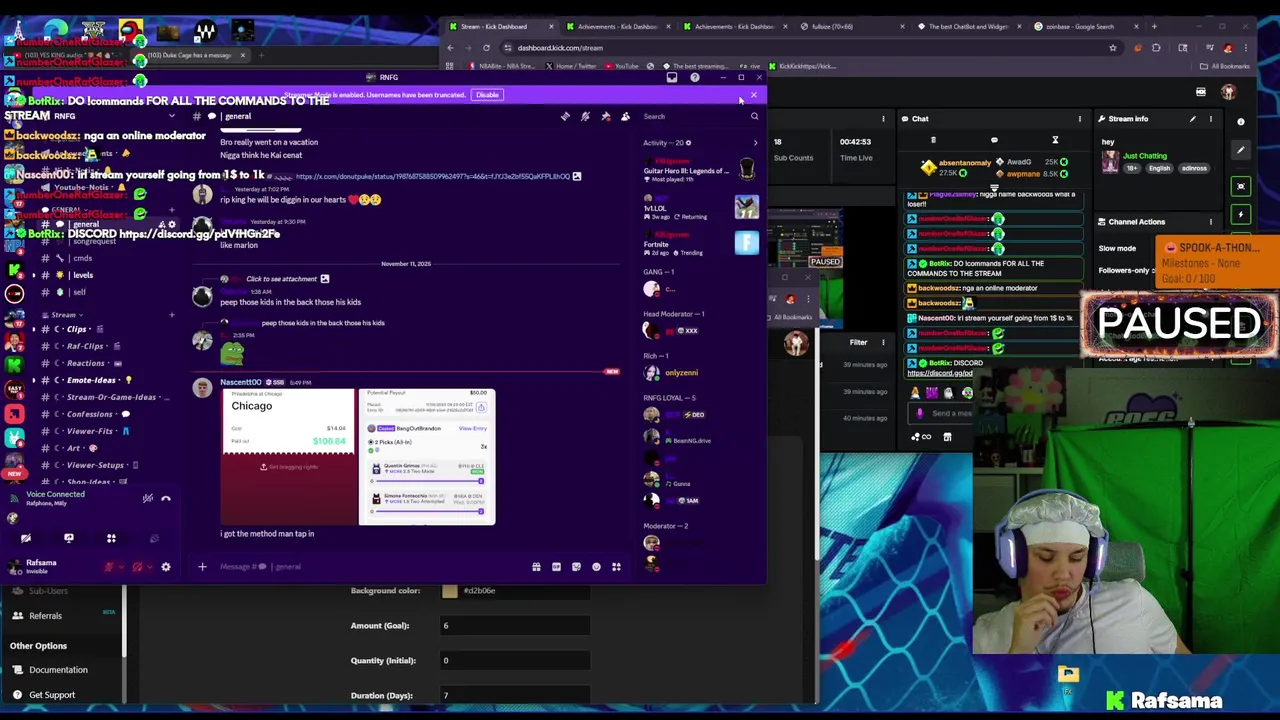Toggle Discord member list icon
This screenshot has height=720, width=1280.
click(625, 117)
